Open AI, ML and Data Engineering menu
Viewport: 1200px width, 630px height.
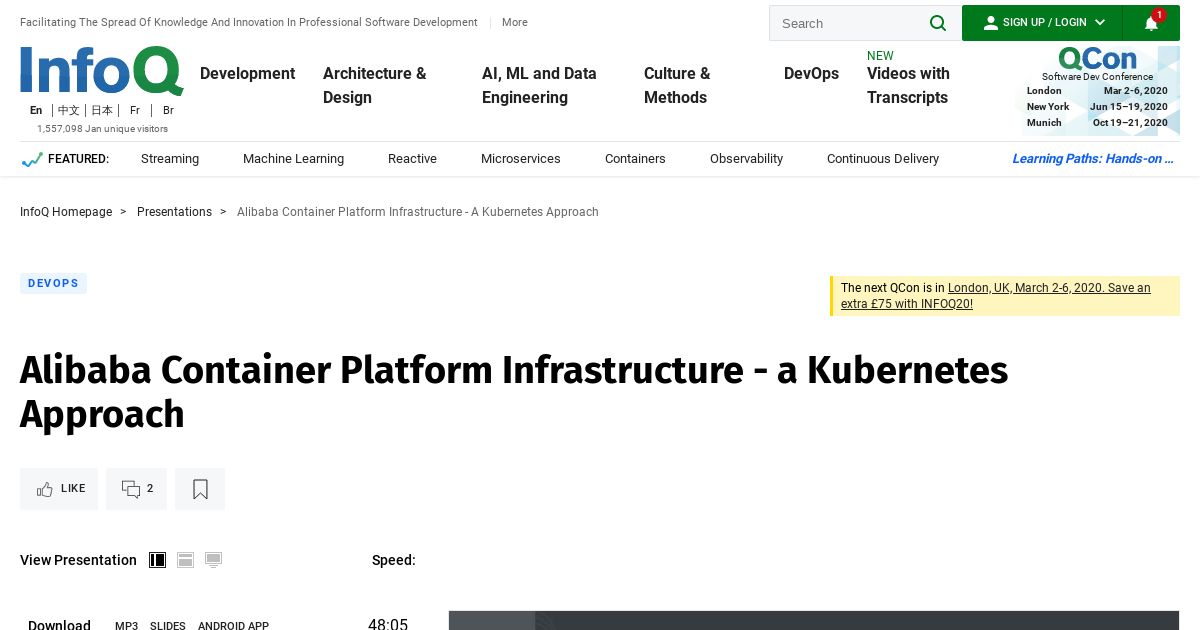pos(539,85)
